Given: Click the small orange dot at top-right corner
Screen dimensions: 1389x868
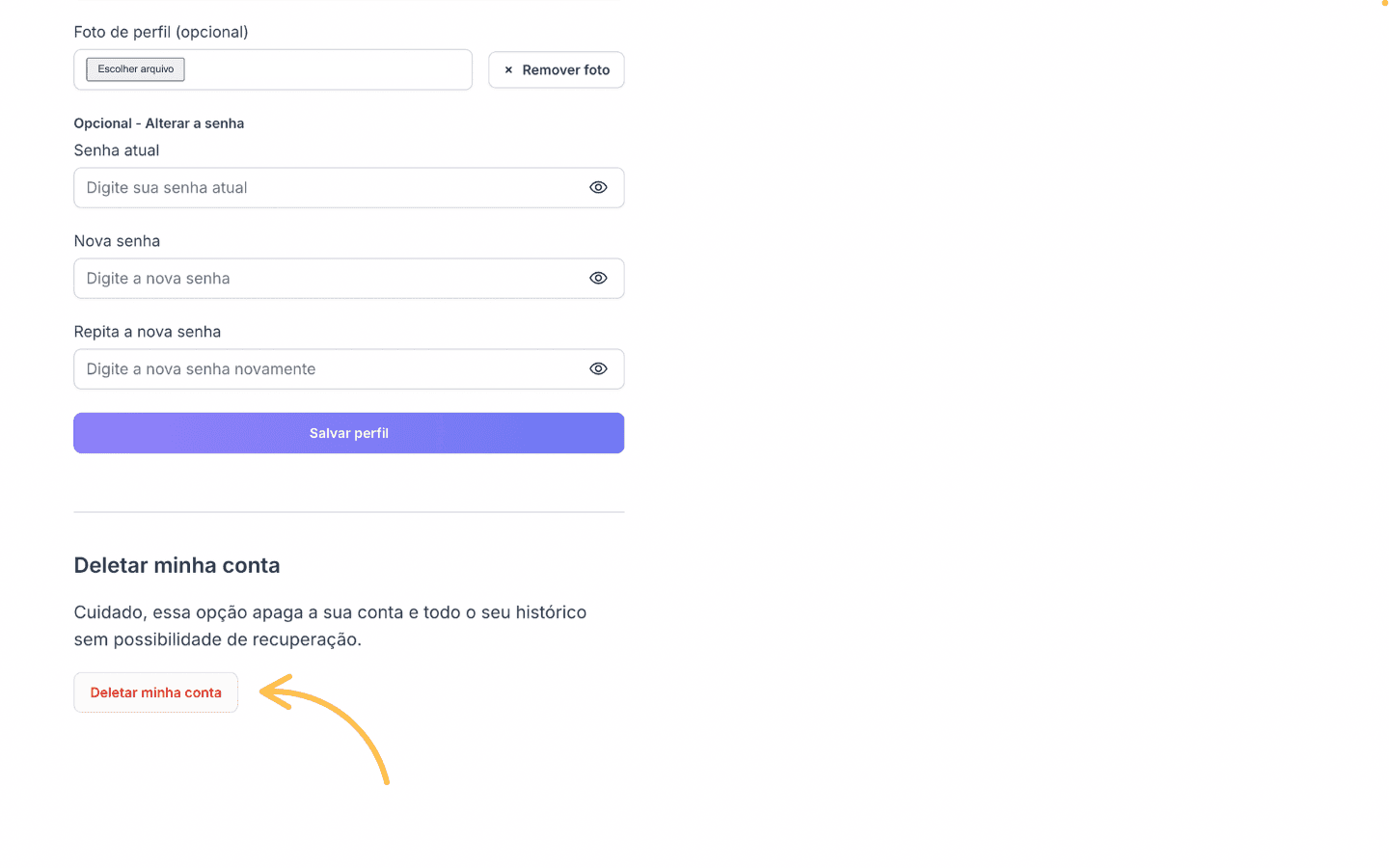Looking at the screenshot, I should 1384,3.
